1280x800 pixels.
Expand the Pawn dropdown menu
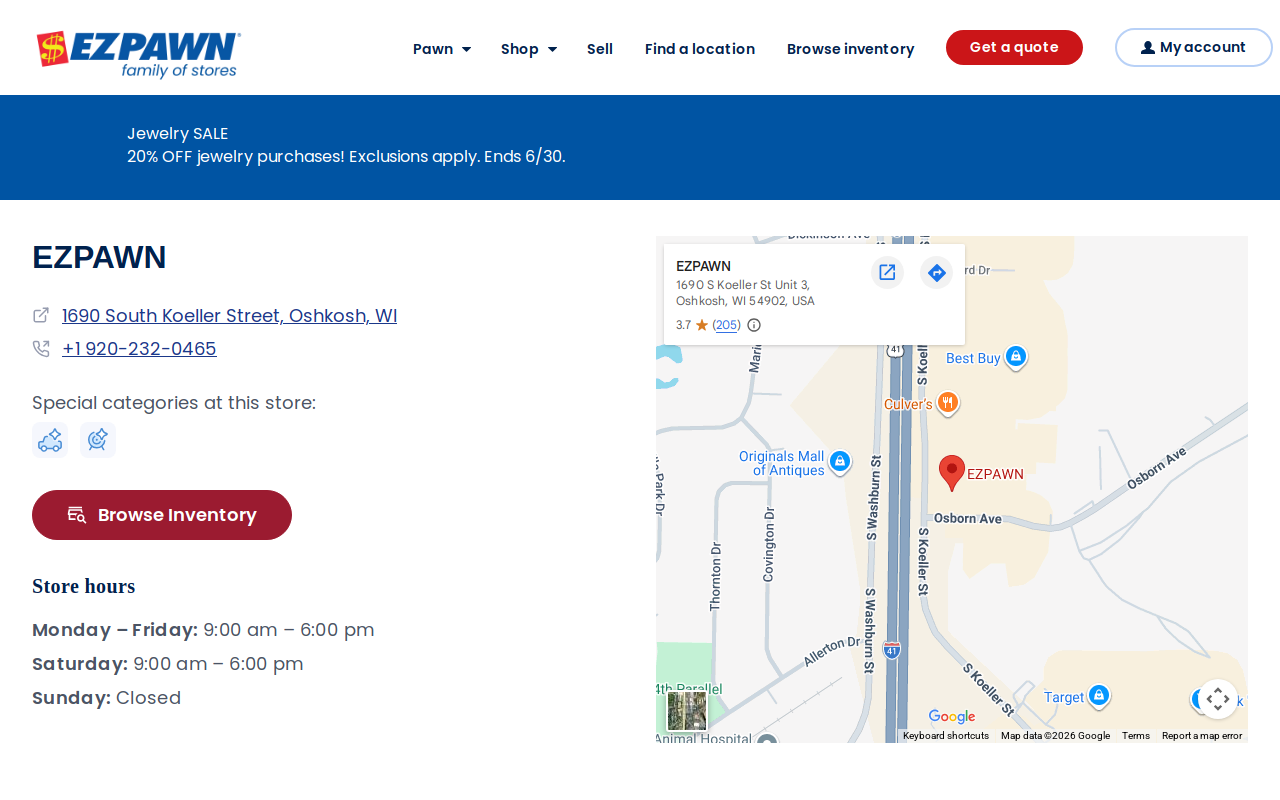442,48
